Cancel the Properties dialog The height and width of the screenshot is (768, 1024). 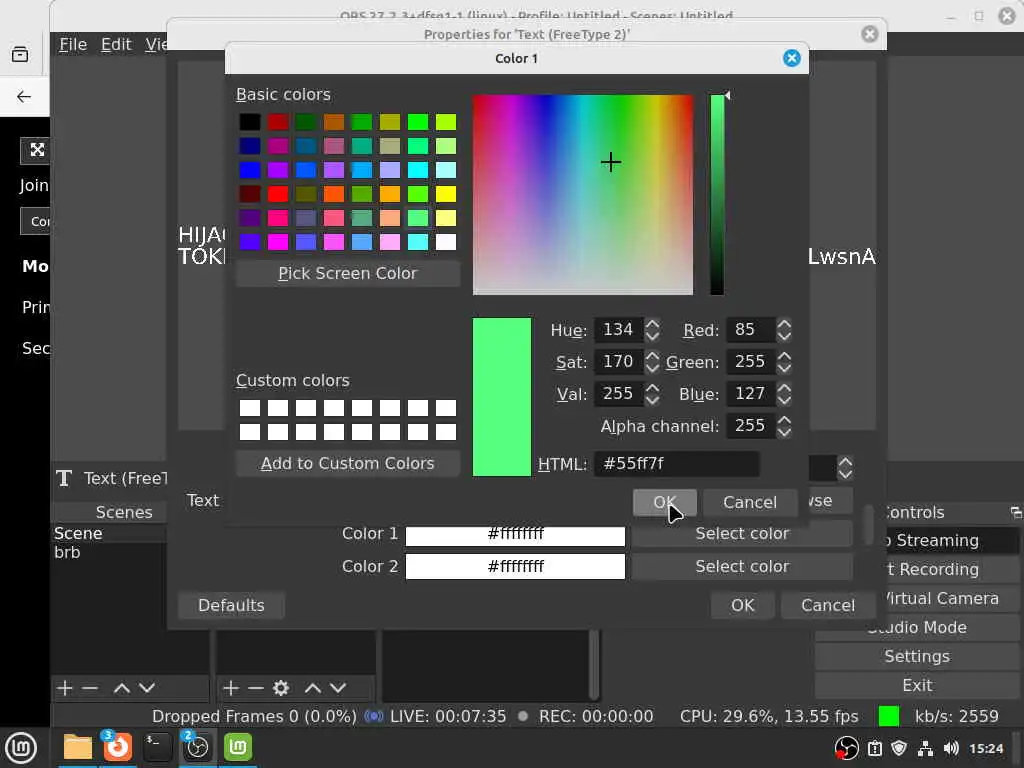(827, 605)
